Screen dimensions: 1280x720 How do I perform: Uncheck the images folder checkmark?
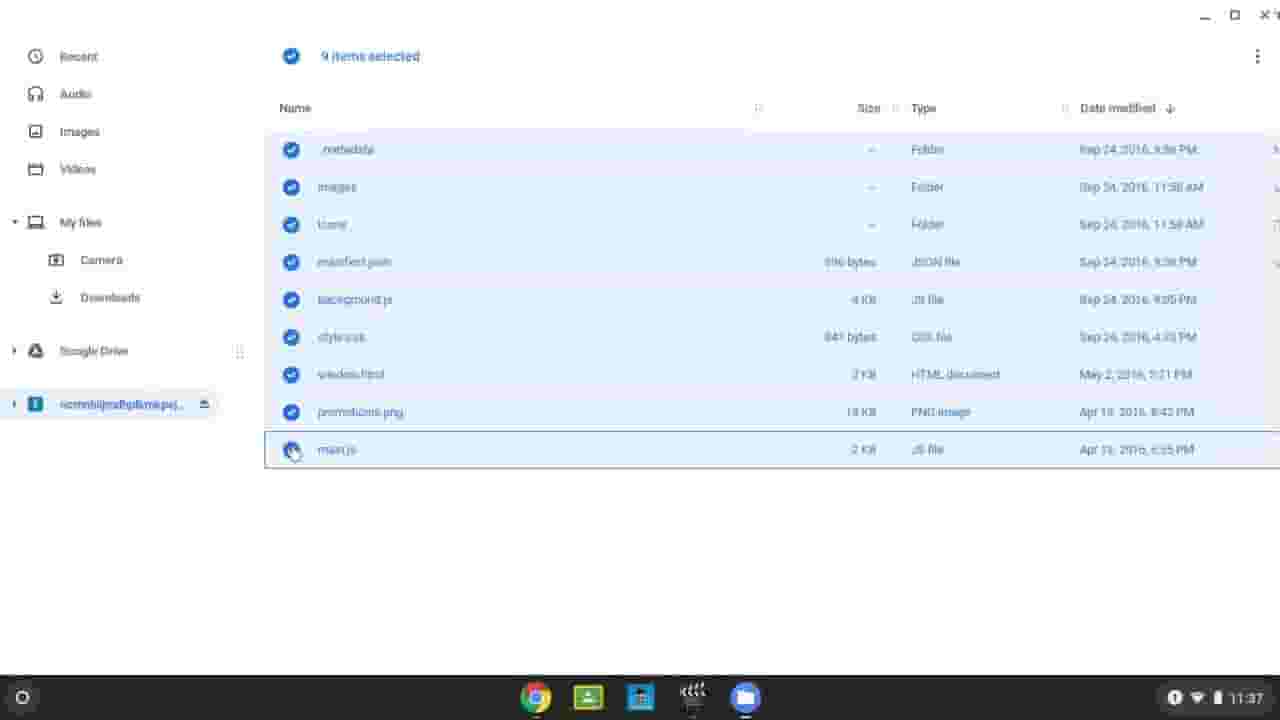(x=291, y=187)
